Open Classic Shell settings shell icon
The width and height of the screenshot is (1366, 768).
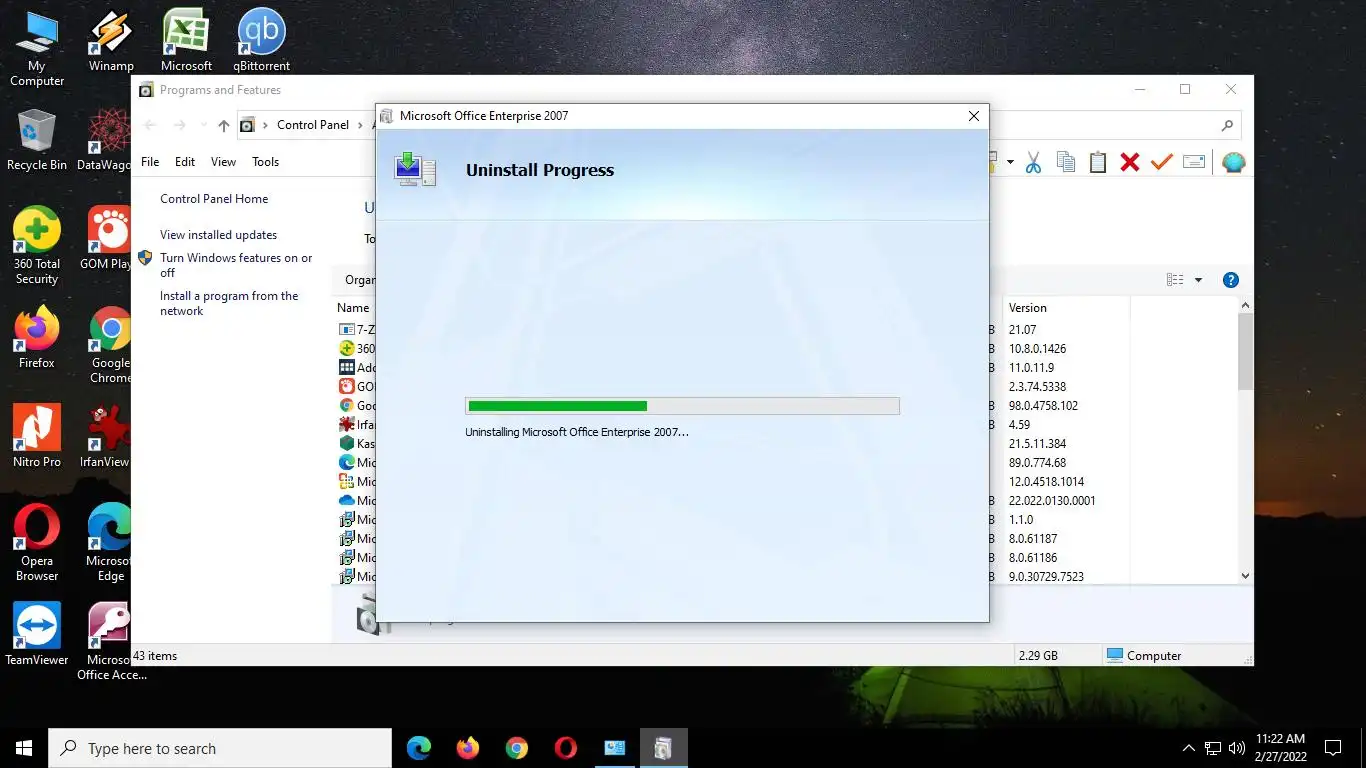(1234, 162)
